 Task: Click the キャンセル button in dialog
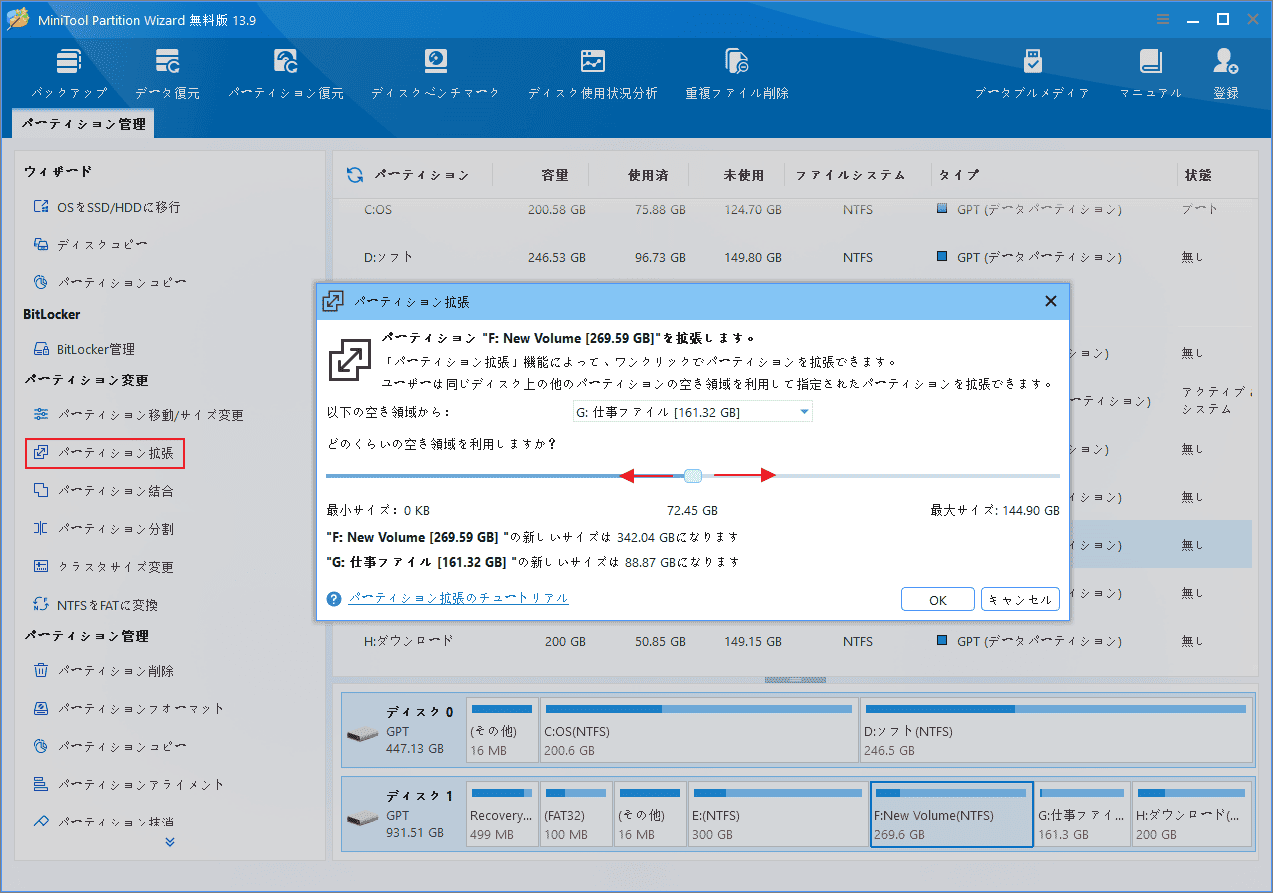pos(1020,600)
